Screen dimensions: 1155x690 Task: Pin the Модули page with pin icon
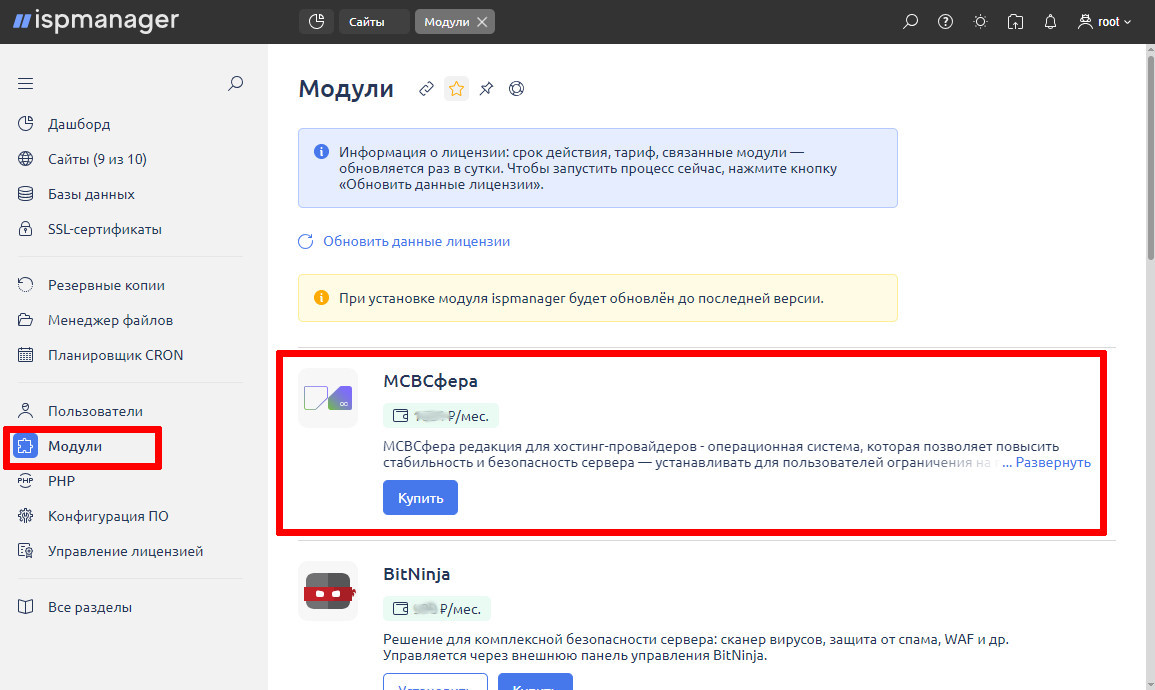coord(486,89)
